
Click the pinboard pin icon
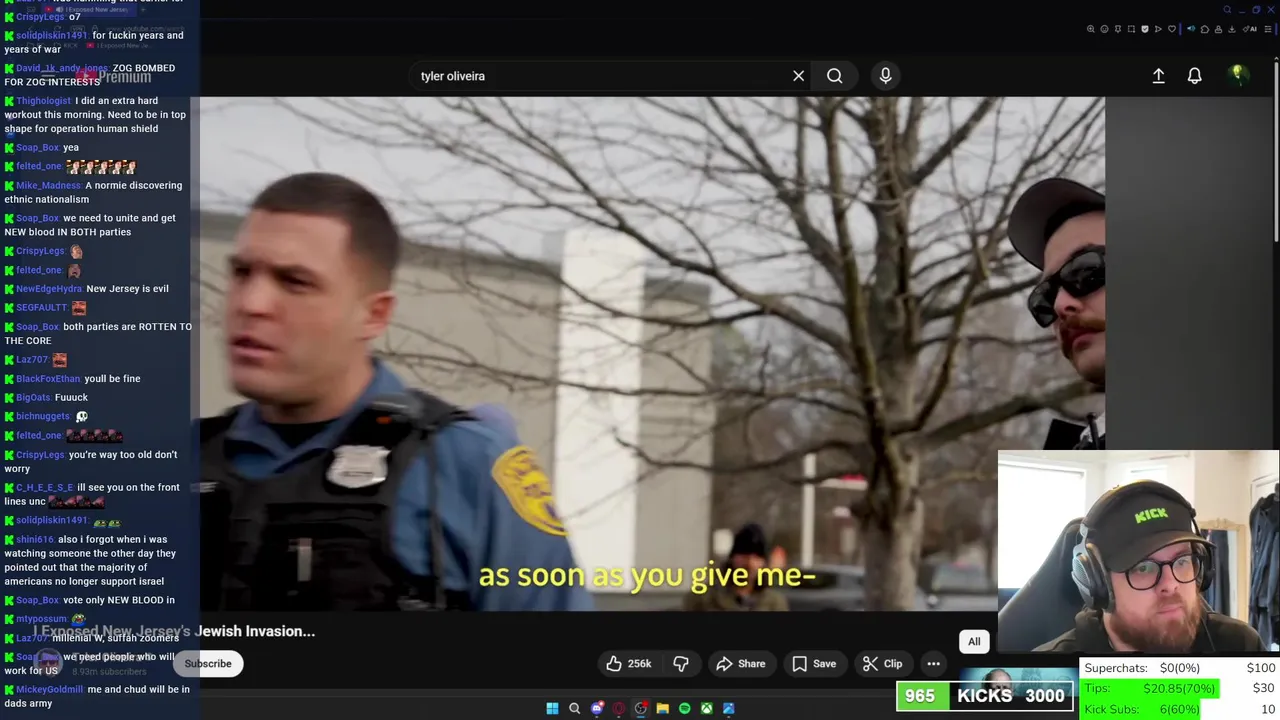pyautogui.click(x=1118, y=29)
